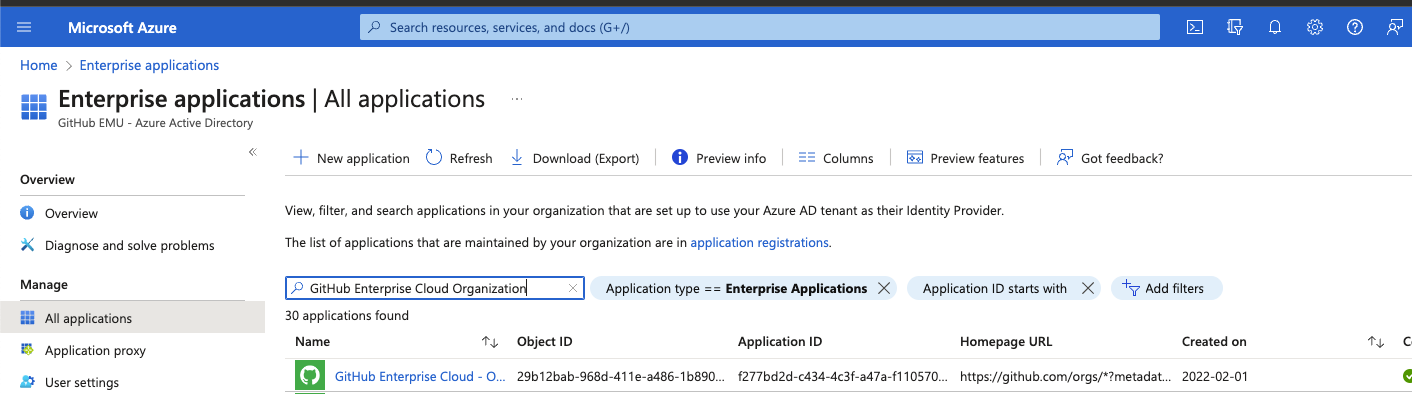Clear the search box text
The image size is (1412, 394).
(x=573, y=288)
